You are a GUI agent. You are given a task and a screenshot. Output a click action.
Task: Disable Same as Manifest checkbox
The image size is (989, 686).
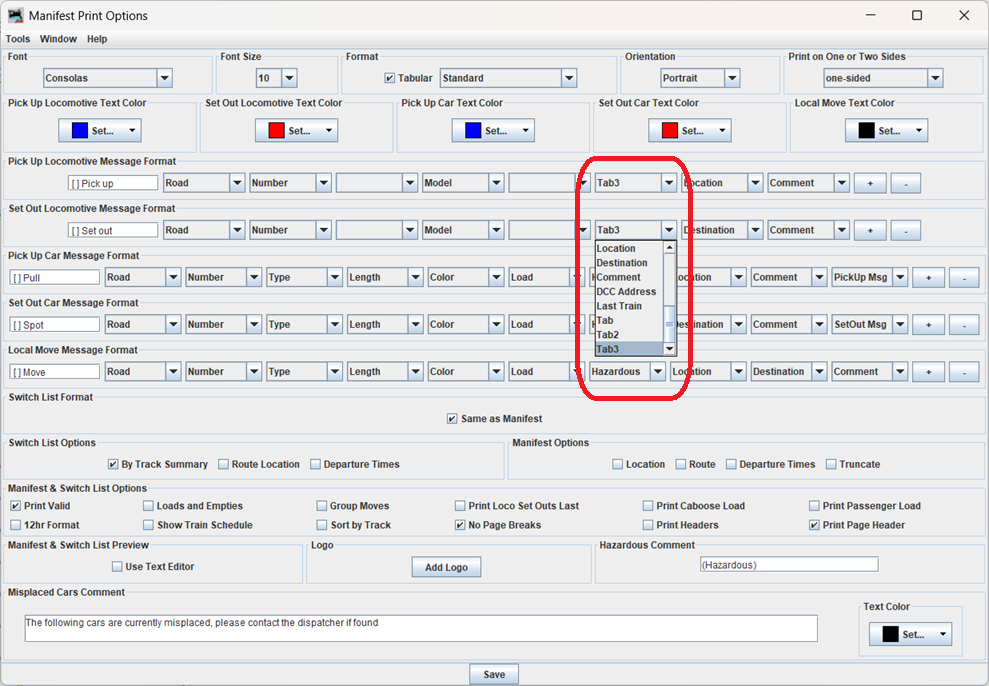452,419
